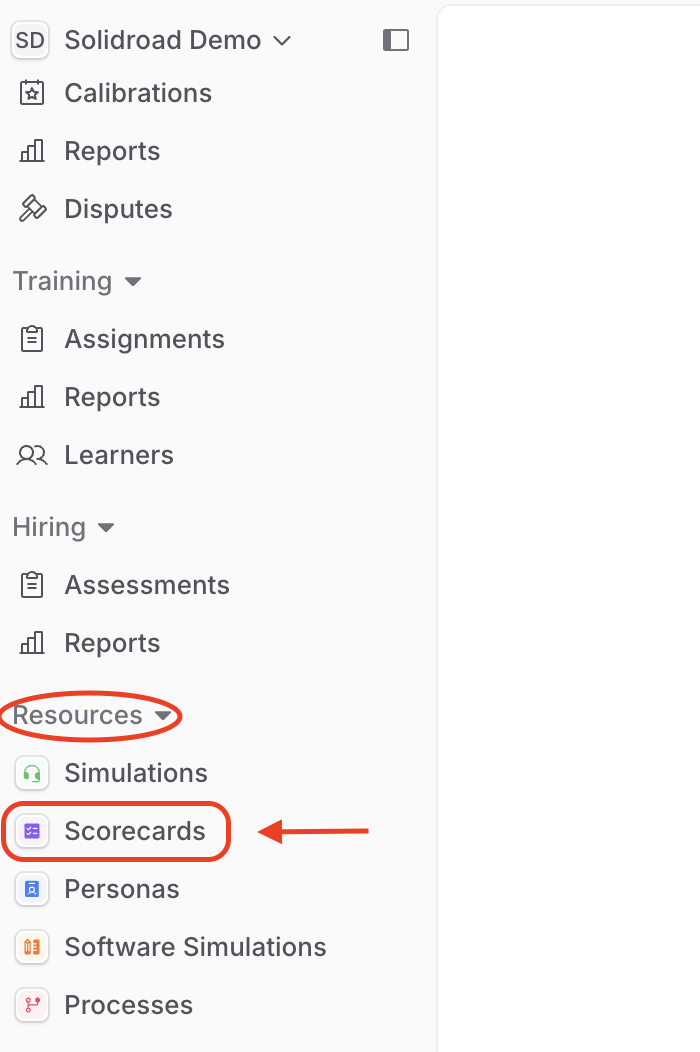Open the Disputes page

(x=118, y=209)
